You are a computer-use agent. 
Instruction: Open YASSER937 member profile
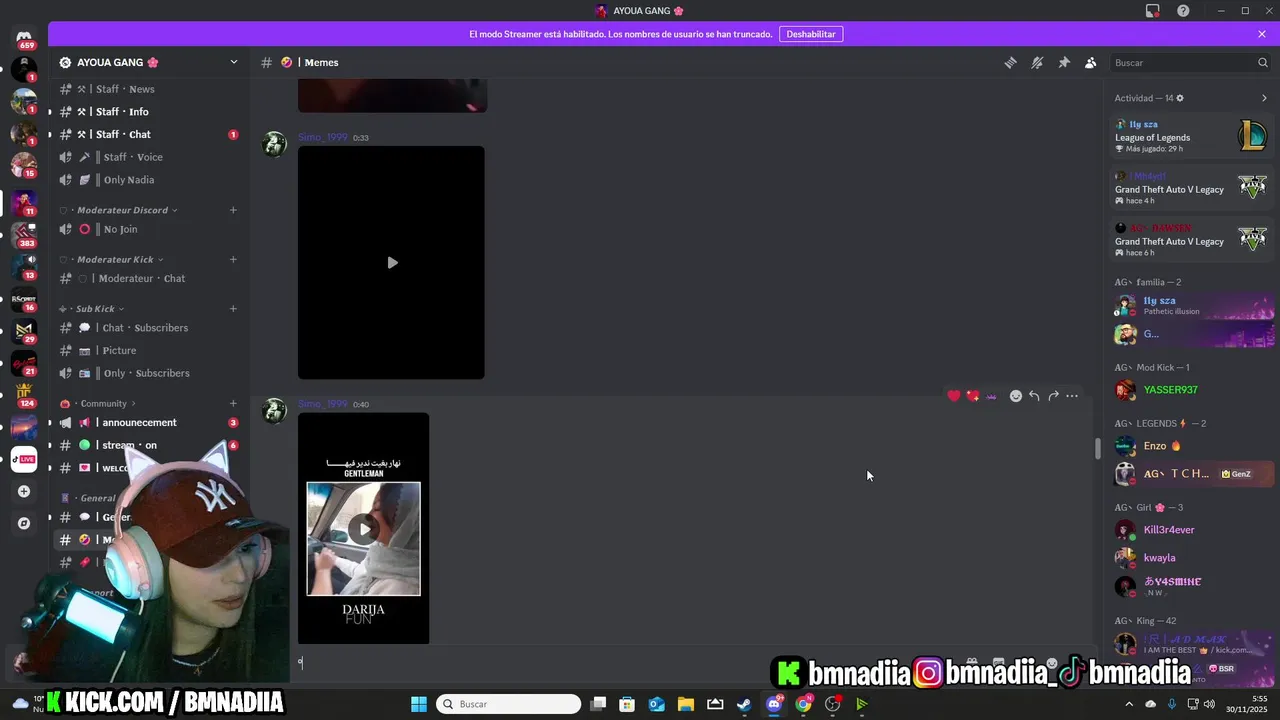pyautogui.click(x=1190, y=390)
